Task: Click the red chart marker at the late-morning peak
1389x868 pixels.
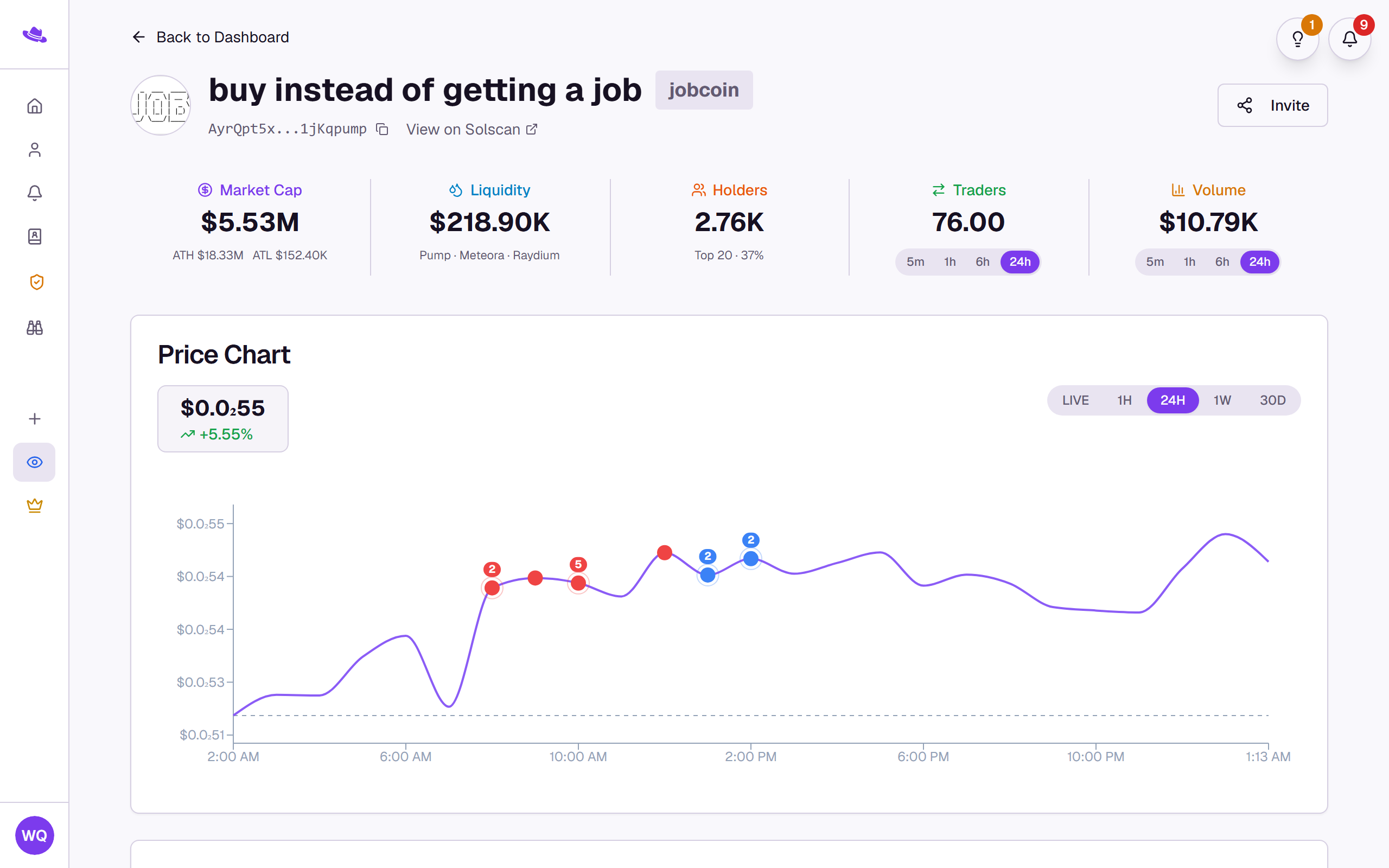Action: (665, 553)
